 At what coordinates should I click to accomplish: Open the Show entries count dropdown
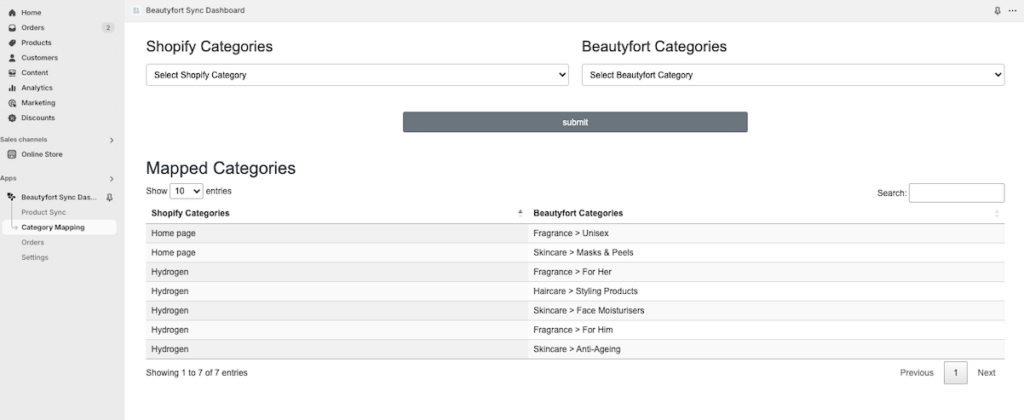click(186, 191)
